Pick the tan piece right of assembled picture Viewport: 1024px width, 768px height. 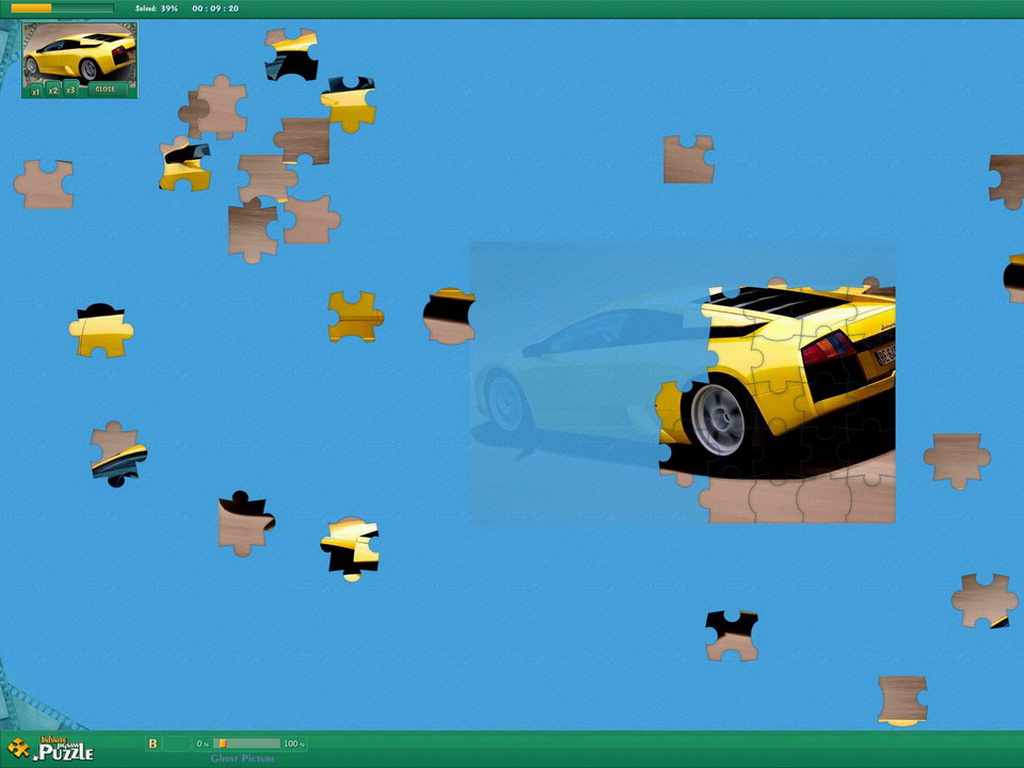tap(956, 459)
